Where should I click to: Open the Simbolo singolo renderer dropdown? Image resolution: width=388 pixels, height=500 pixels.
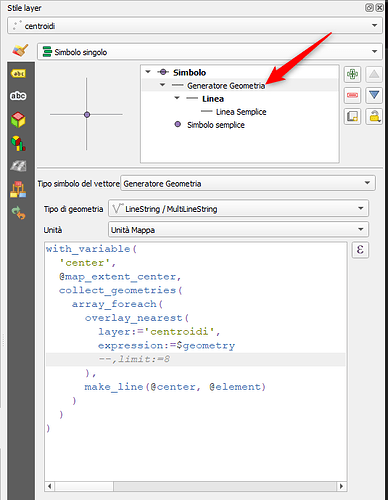[x=210, y=52]
